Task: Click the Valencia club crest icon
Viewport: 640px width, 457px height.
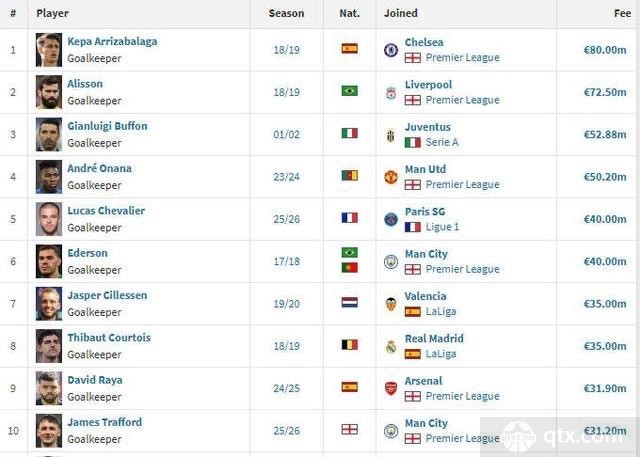Action: (x=391, y=304)
